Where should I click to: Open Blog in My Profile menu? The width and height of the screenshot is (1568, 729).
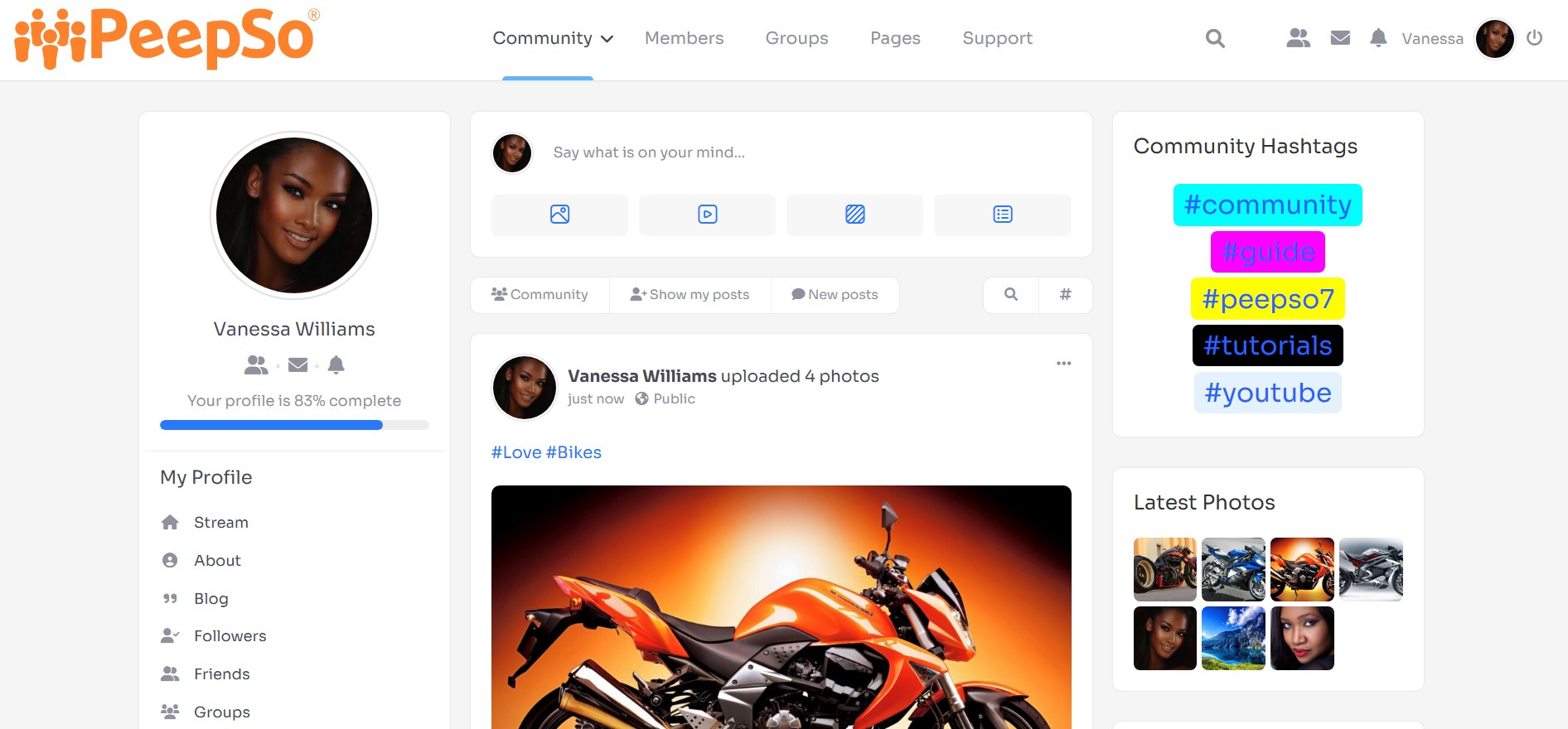click(x=211, y=599)
